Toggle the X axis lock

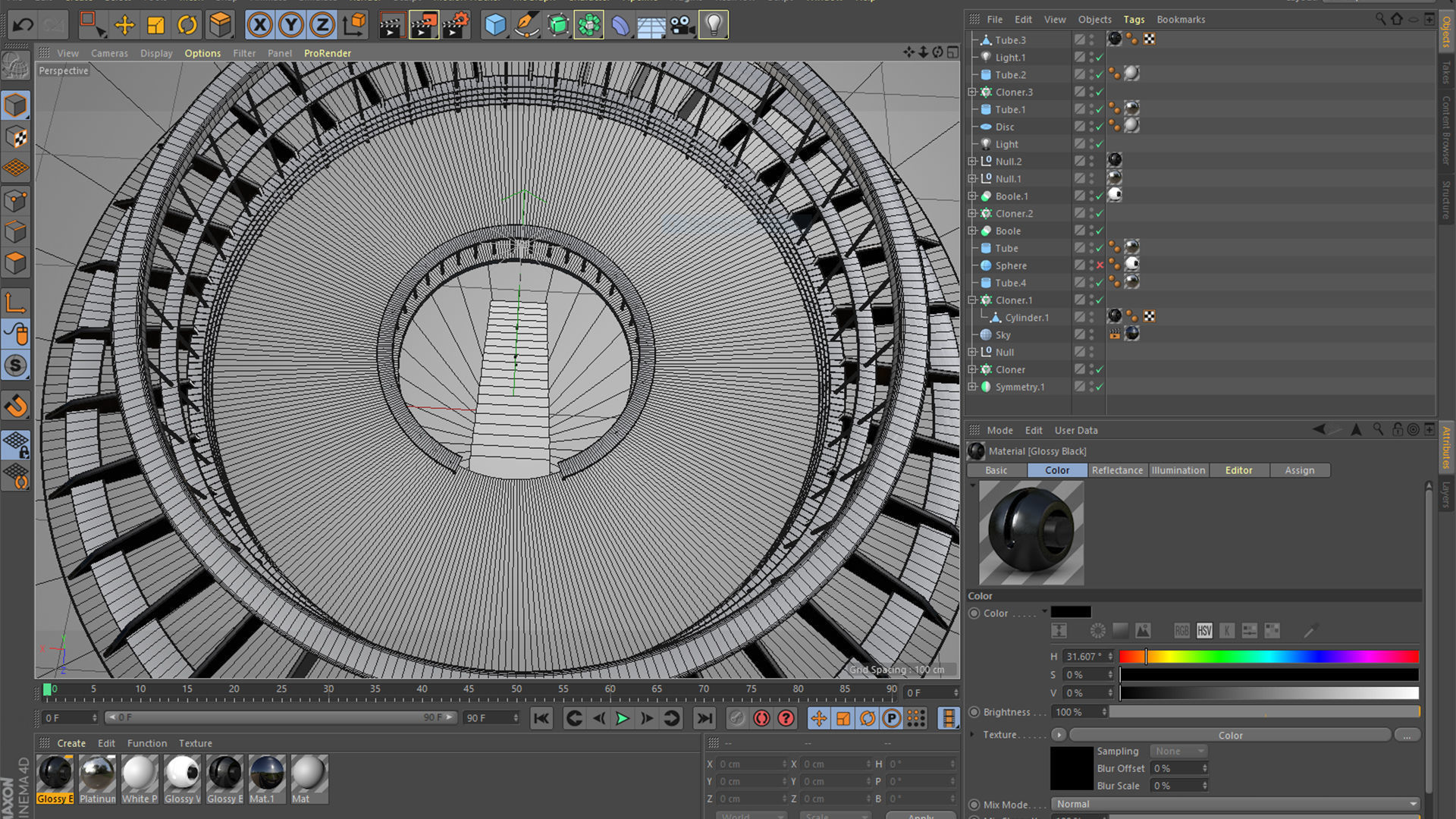(259, 25)
